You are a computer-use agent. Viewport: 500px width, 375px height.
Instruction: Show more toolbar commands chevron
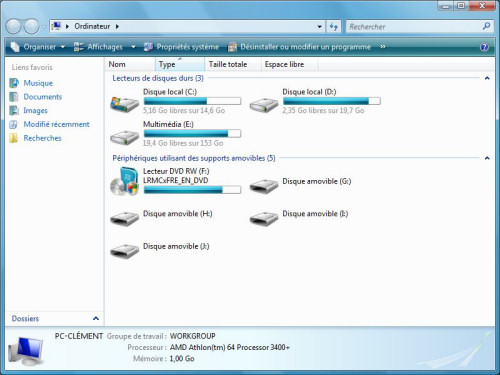[x=383, y=47]
